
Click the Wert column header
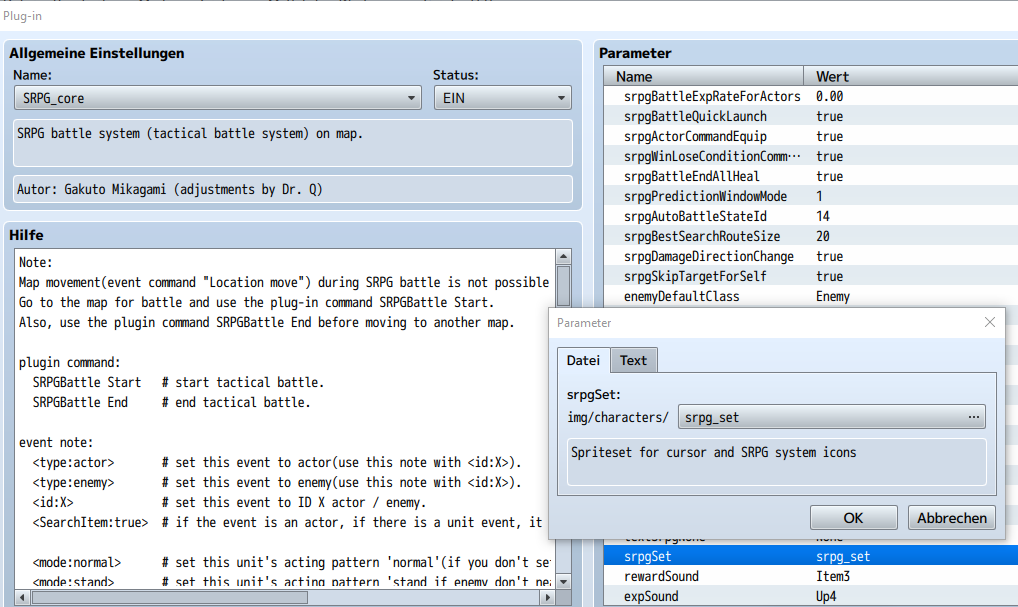(x=910, y=77)
